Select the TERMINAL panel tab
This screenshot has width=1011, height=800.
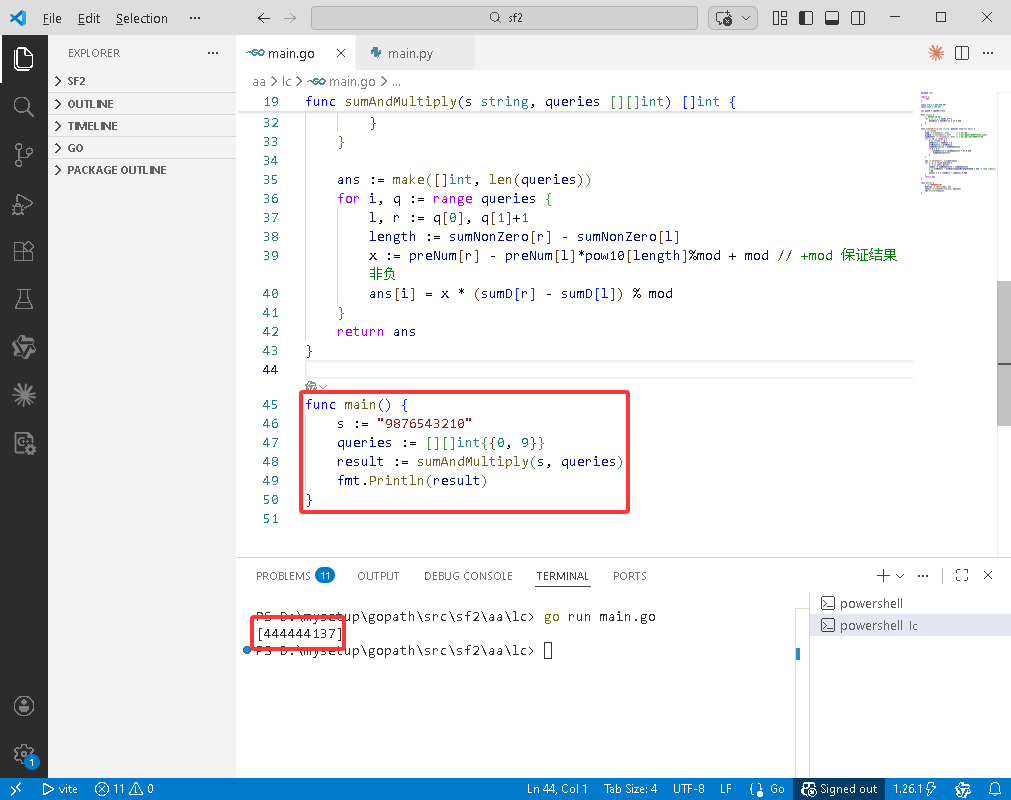point(562,575)
